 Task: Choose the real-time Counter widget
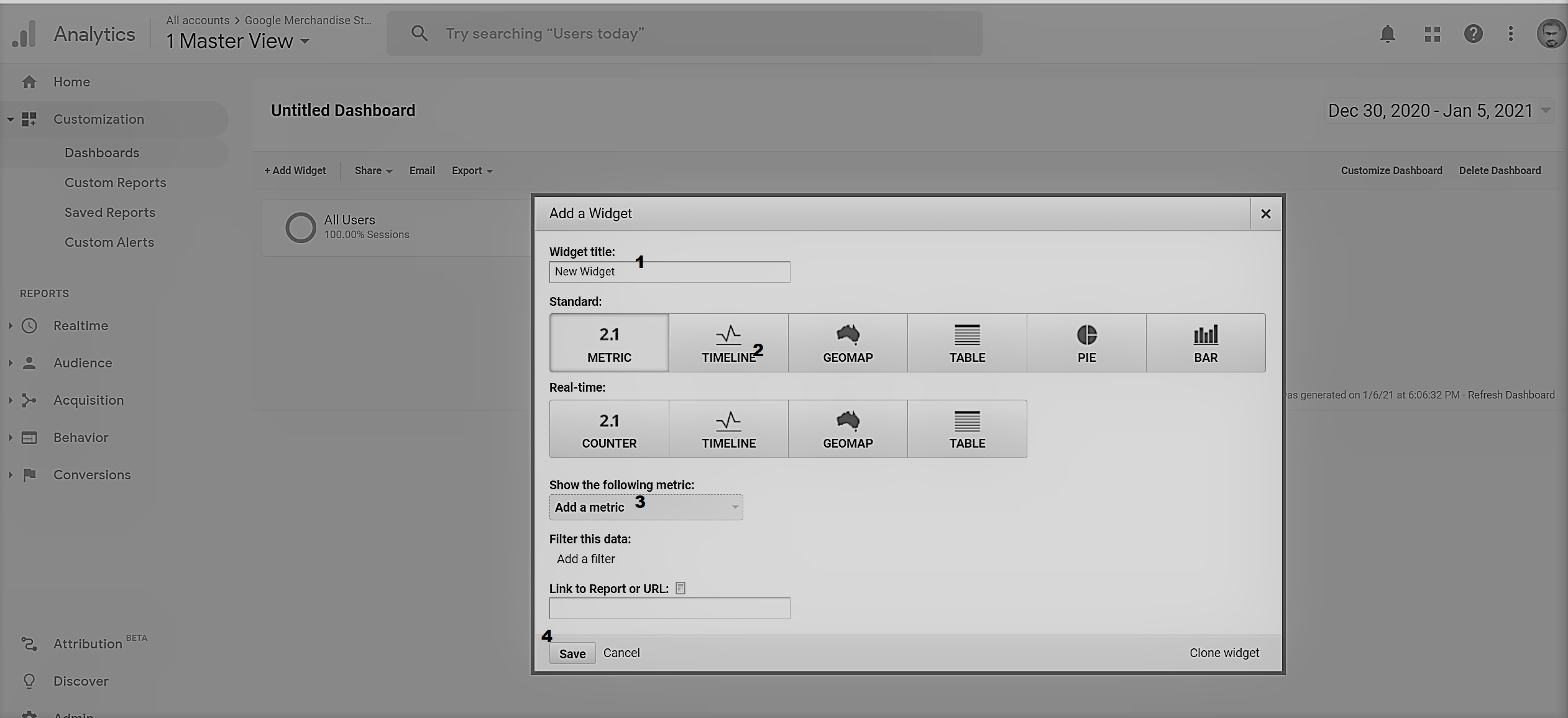coord(609,429)
